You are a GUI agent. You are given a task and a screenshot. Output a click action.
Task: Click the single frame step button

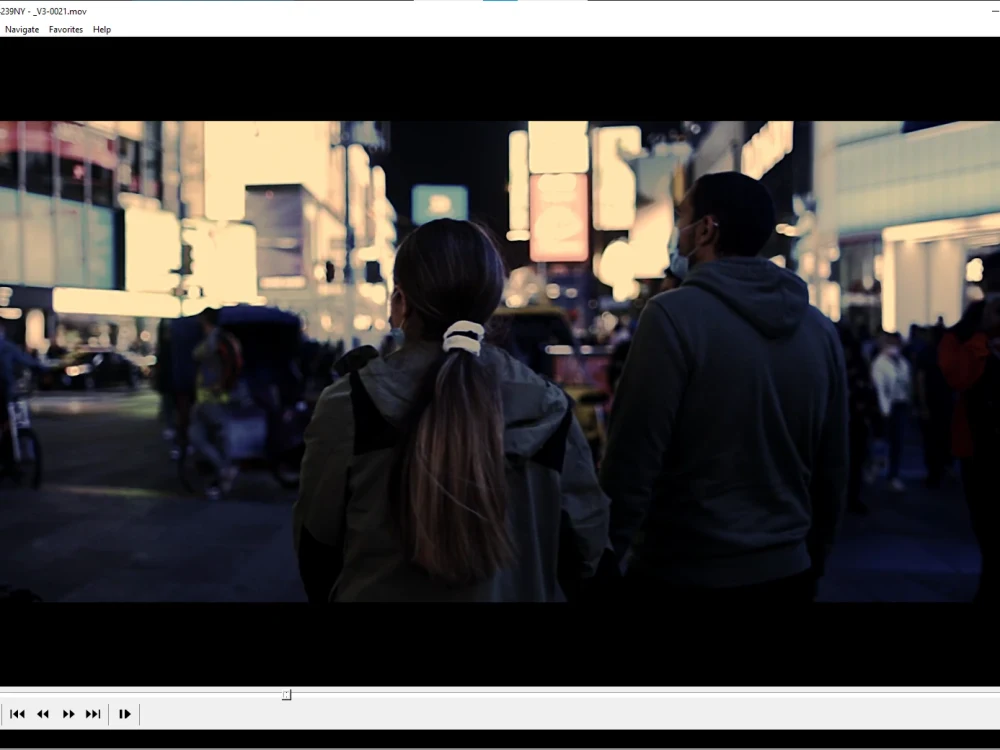124,714
